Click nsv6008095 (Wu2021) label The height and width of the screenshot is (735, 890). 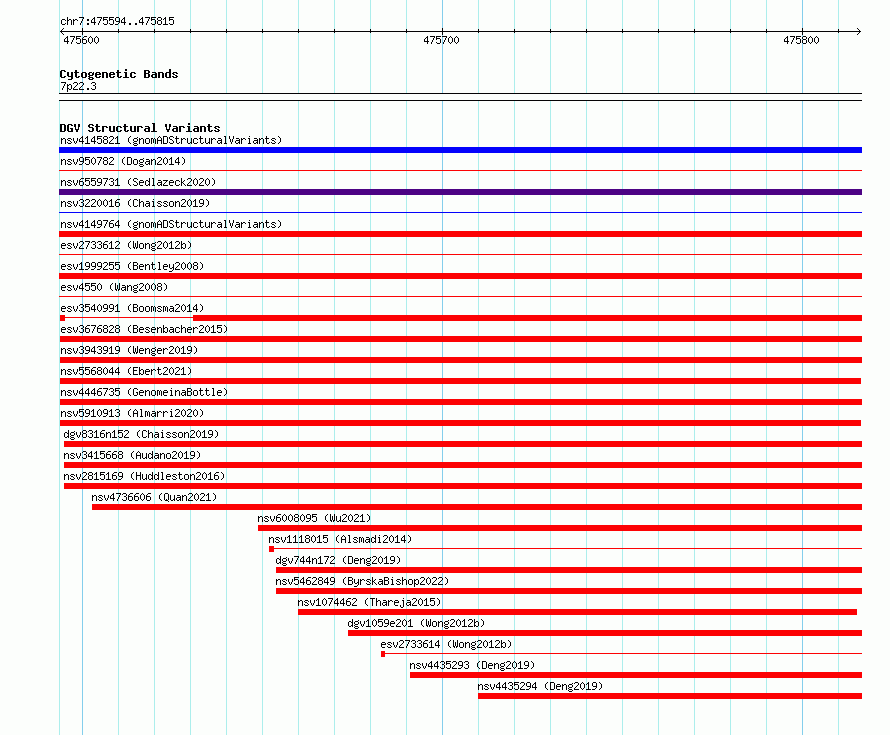point(314,518)
